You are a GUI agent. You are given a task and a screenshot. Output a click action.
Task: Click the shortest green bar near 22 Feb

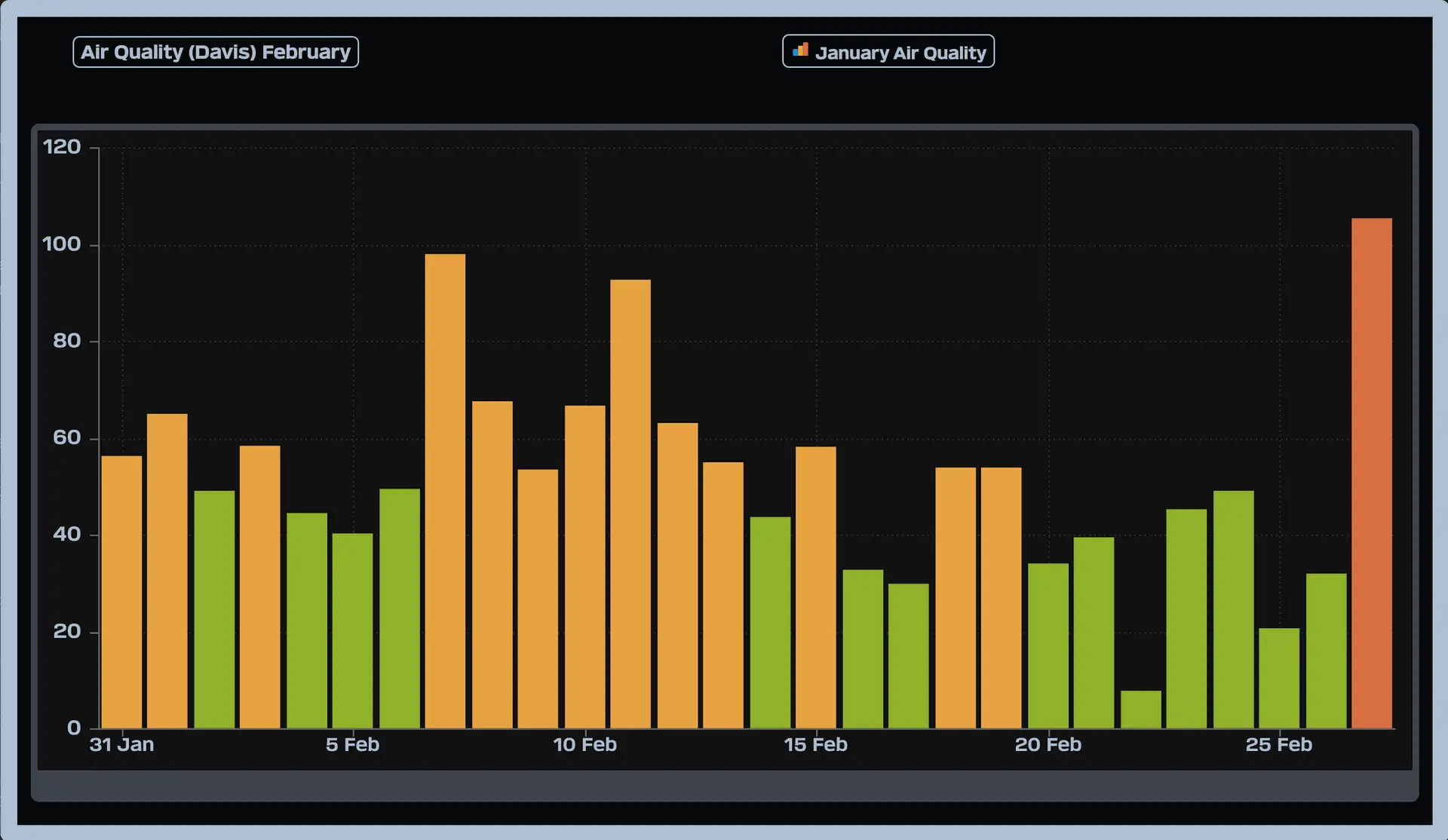[x=1140, y=709]
